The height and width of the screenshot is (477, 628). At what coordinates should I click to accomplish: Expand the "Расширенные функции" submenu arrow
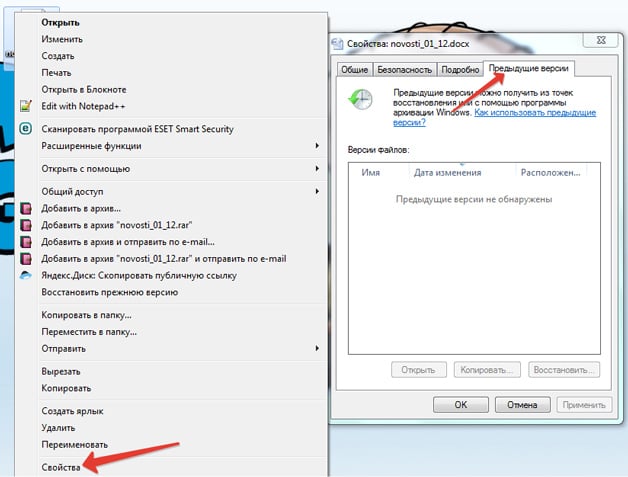pos(317,145)
